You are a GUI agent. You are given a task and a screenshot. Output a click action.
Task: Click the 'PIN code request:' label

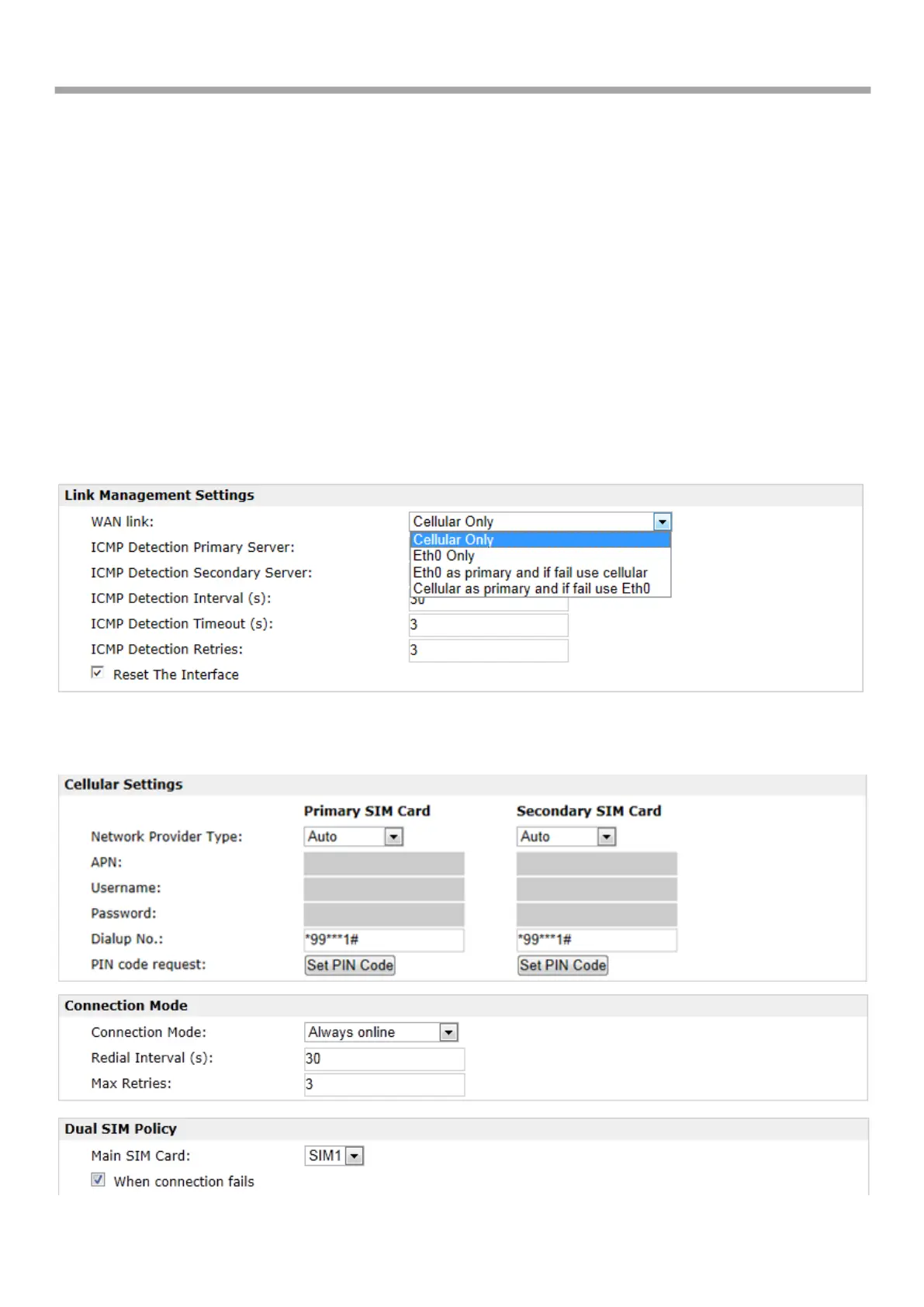148,965
